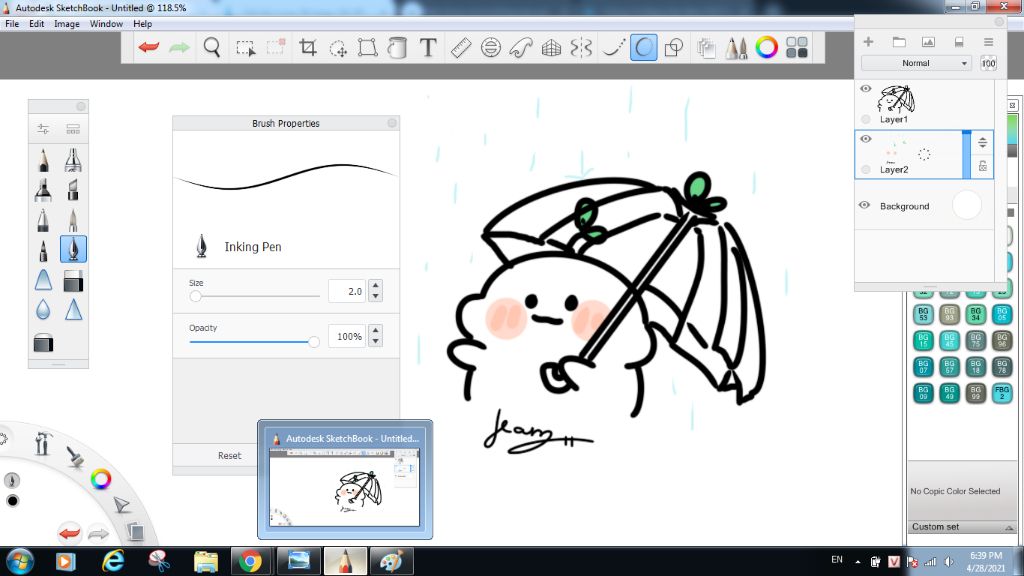Select the Text tool

click(x=428, y=47)
